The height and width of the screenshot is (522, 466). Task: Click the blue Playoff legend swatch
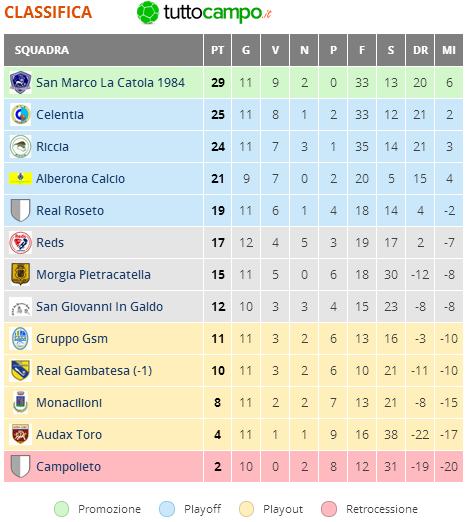point(167,509)
